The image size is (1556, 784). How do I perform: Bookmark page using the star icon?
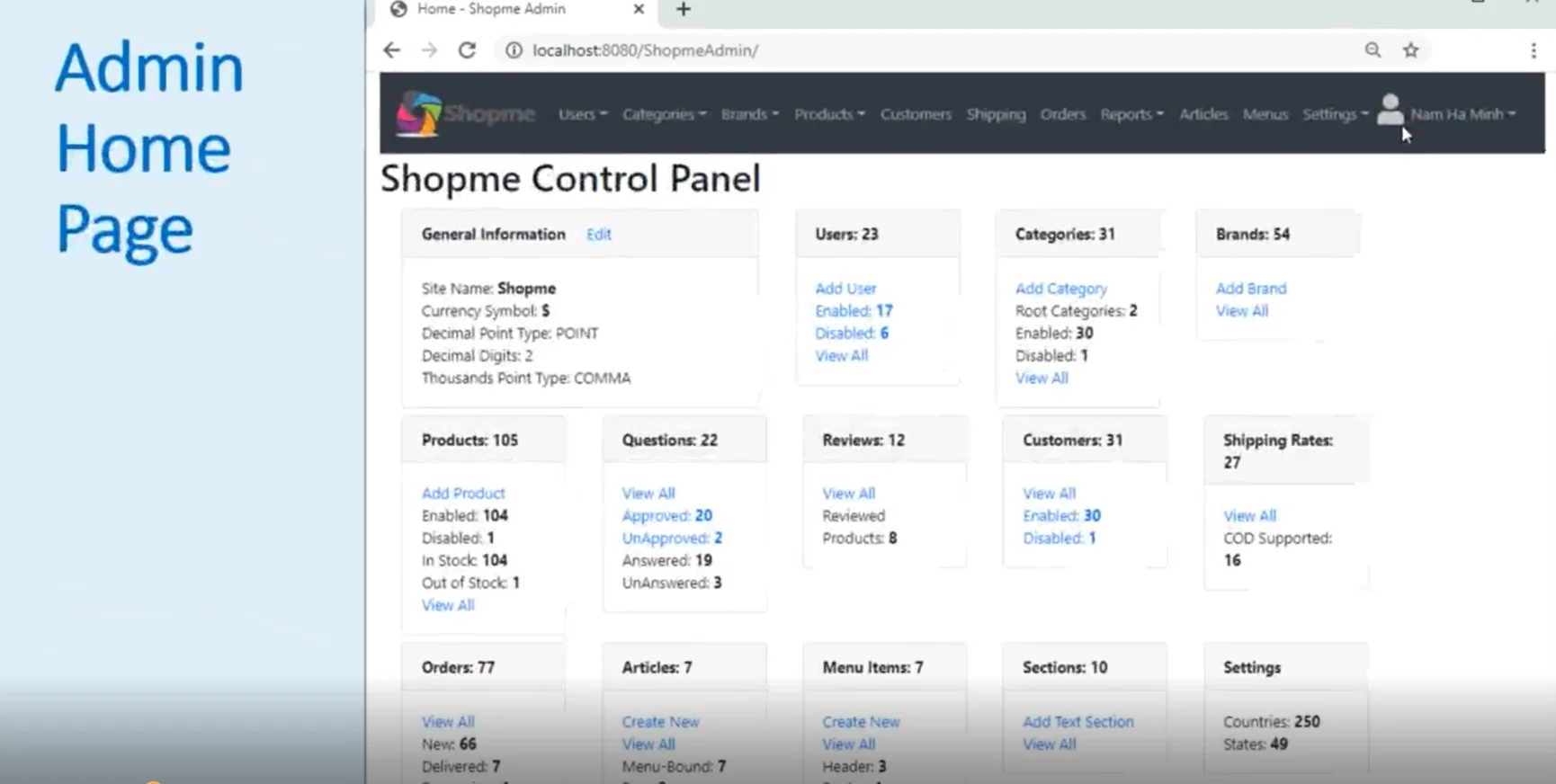tap(1410, 50)
